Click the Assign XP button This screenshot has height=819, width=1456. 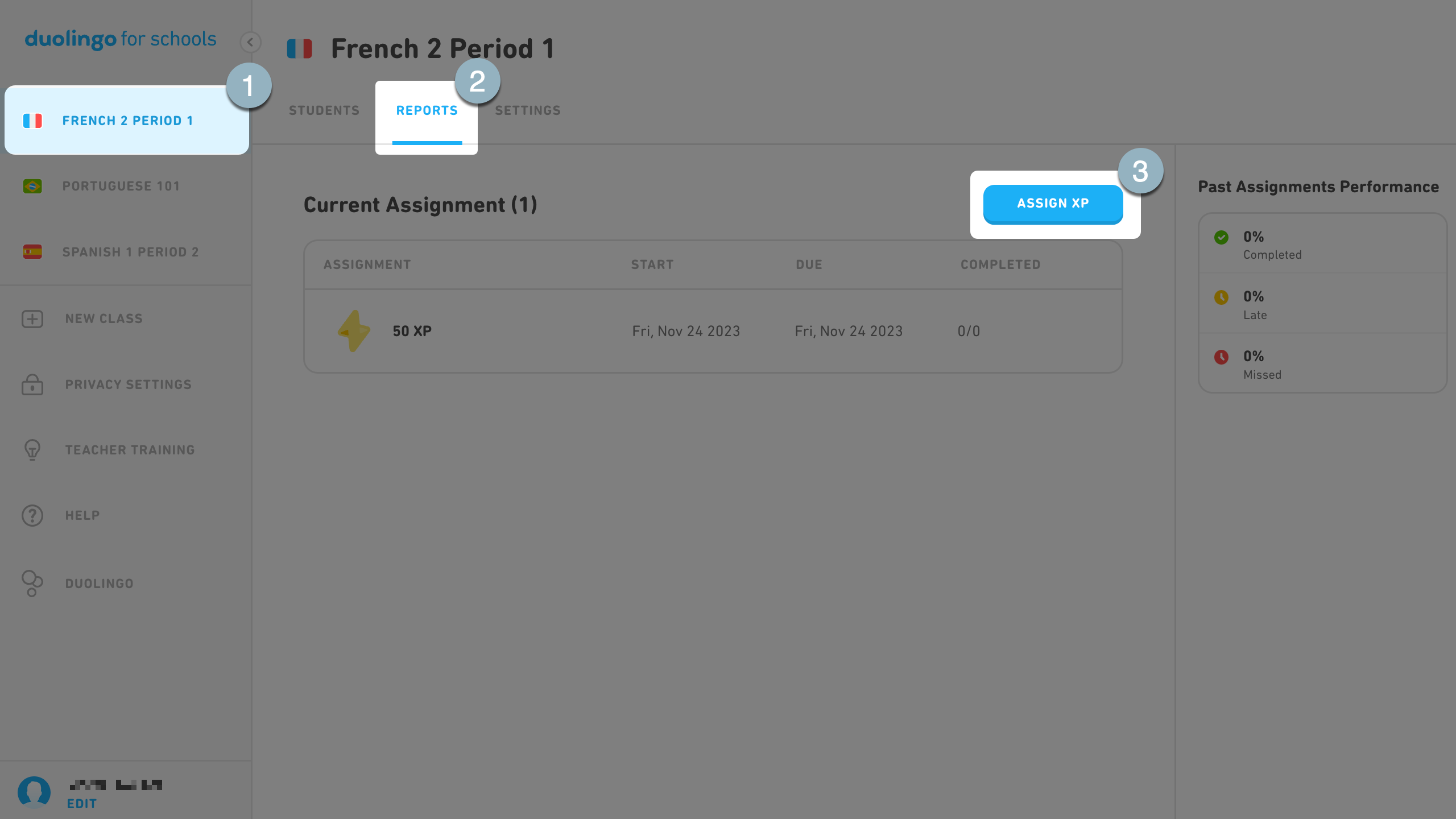[1053, 204]
